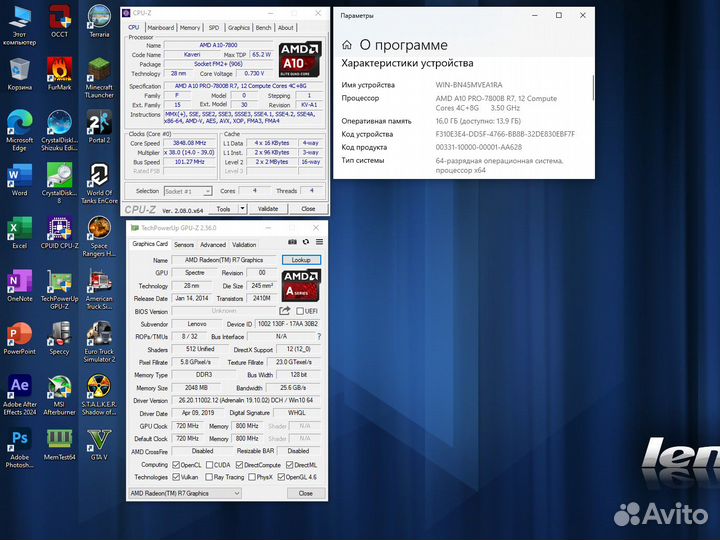Click the scrollbar in the Параметры window
Viewport: 720px width, 540px height.
pos(593,87)
